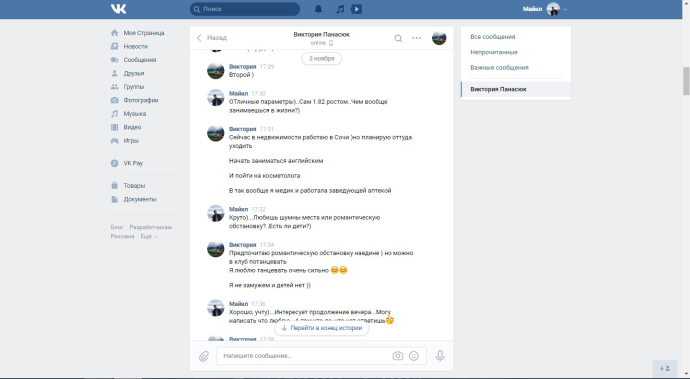Click message 'Начать заниматься английским'

[276, 161]
